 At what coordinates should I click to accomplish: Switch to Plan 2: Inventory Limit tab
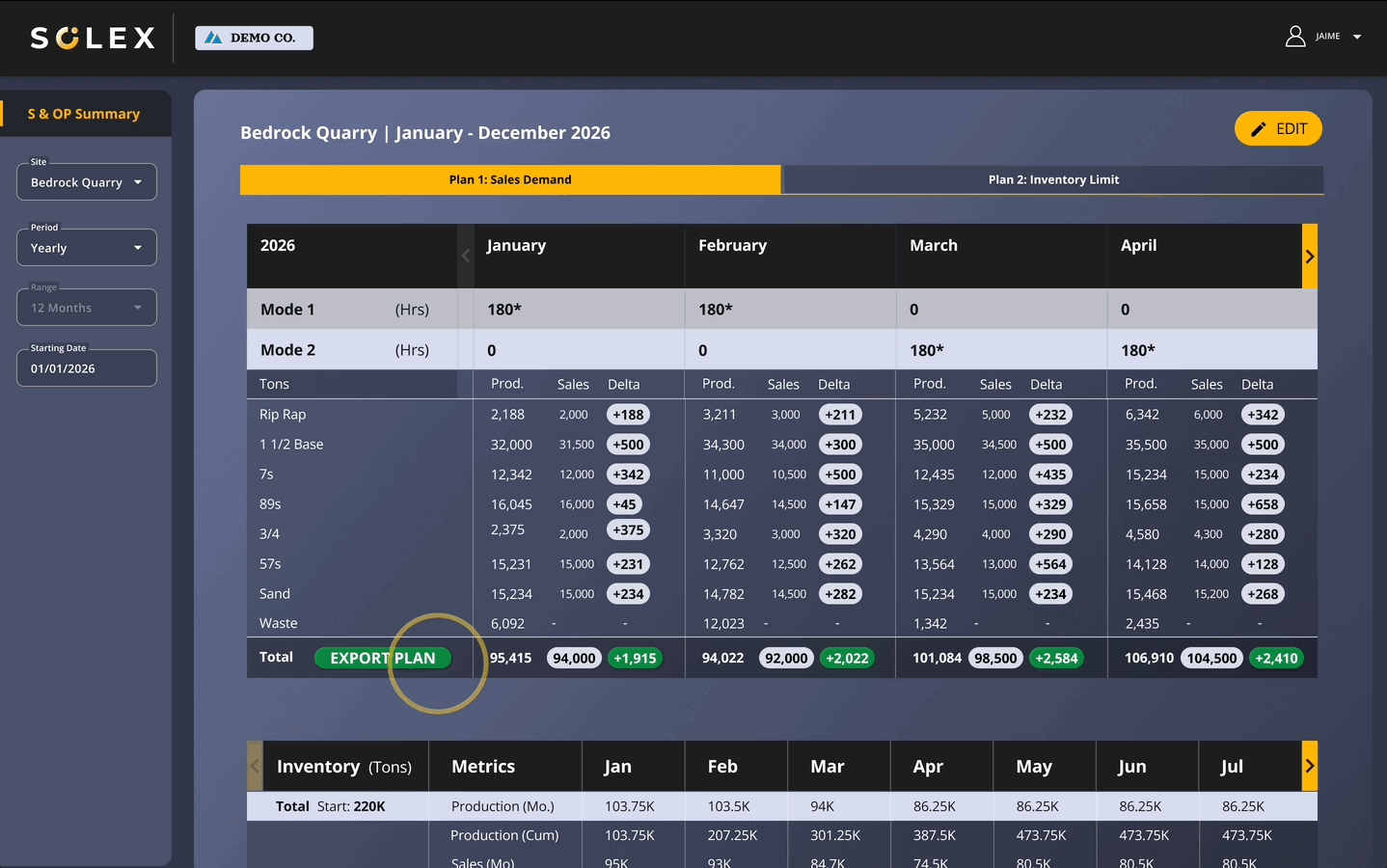1053,179
